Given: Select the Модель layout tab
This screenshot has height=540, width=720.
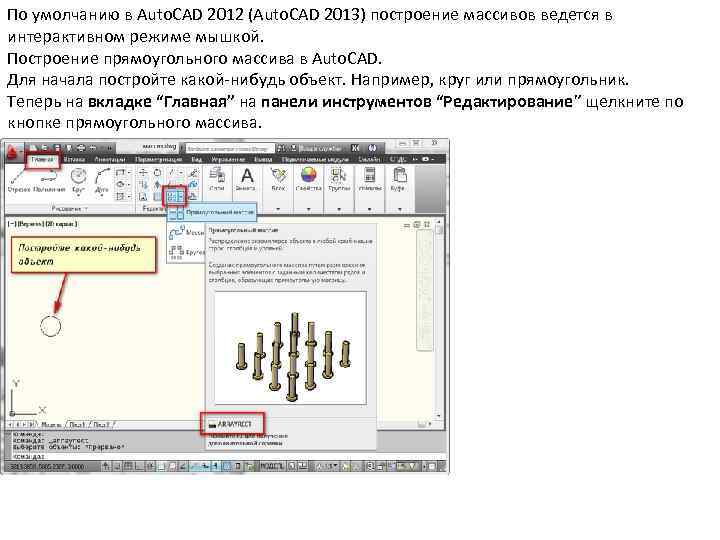Looking at the screenshot, I should pos(51,425).
